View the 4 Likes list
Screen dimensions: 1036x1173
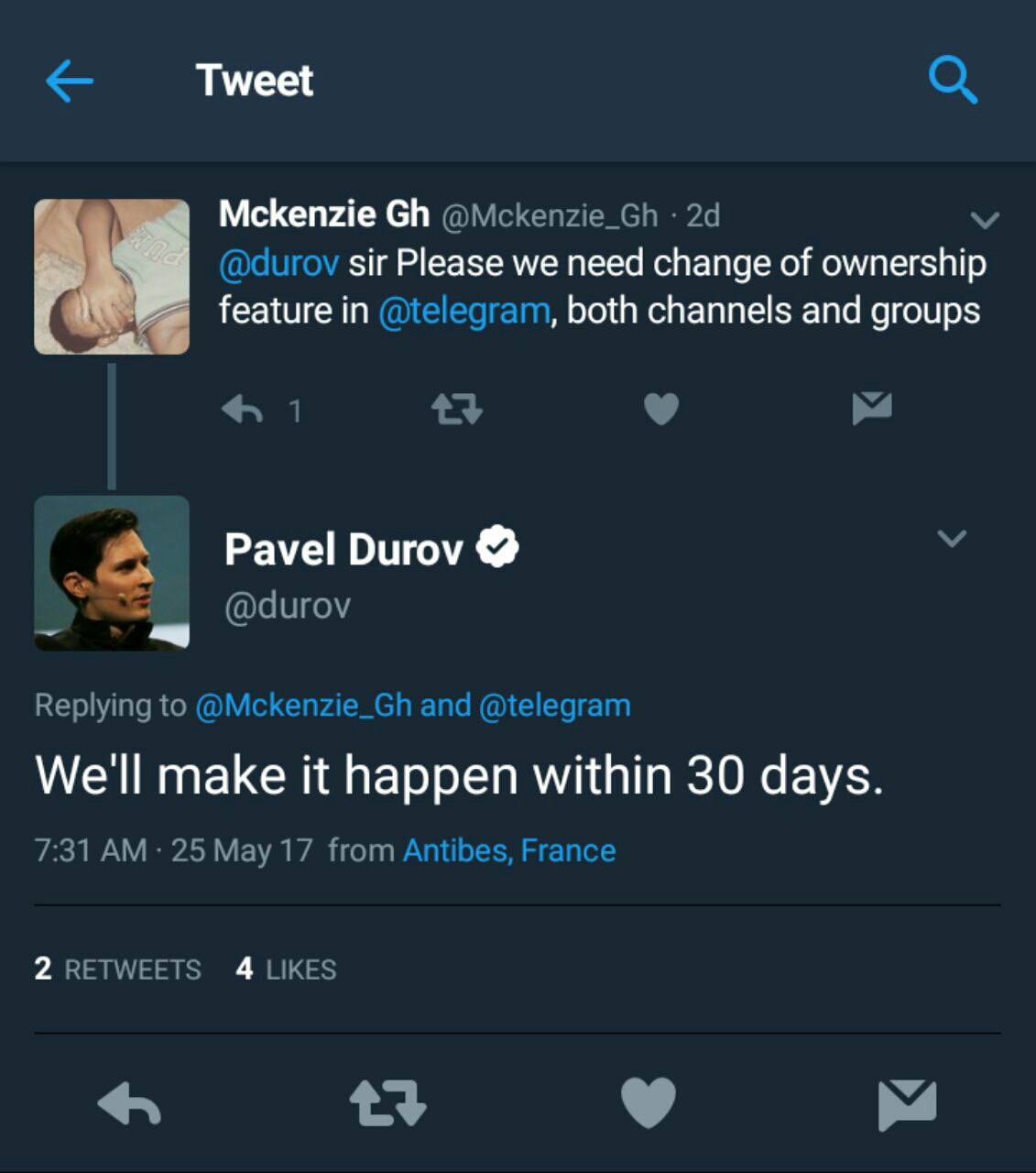point(287,969)
